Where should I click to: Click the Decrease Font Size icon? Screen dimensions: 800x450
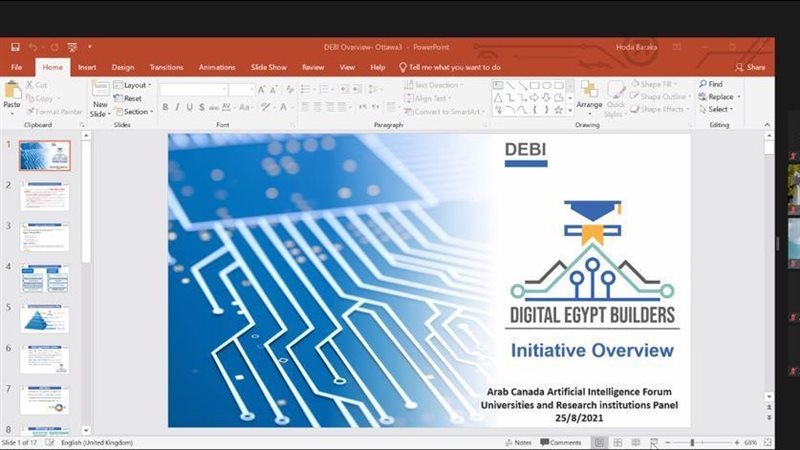[x=273, y=90]
